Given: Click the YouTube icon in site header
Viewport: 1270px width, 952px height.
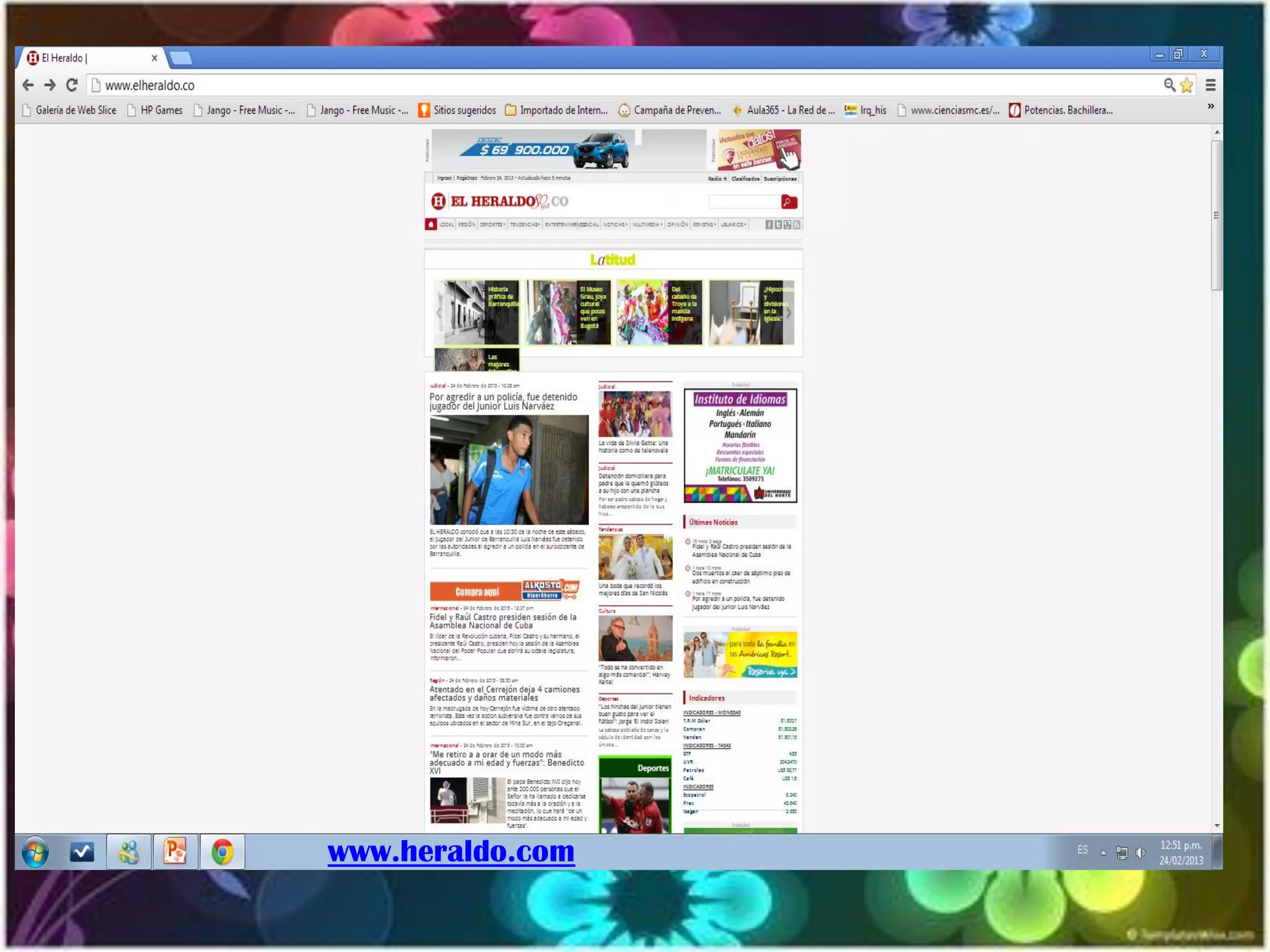Looking at the screenshot, I should 787,224.
